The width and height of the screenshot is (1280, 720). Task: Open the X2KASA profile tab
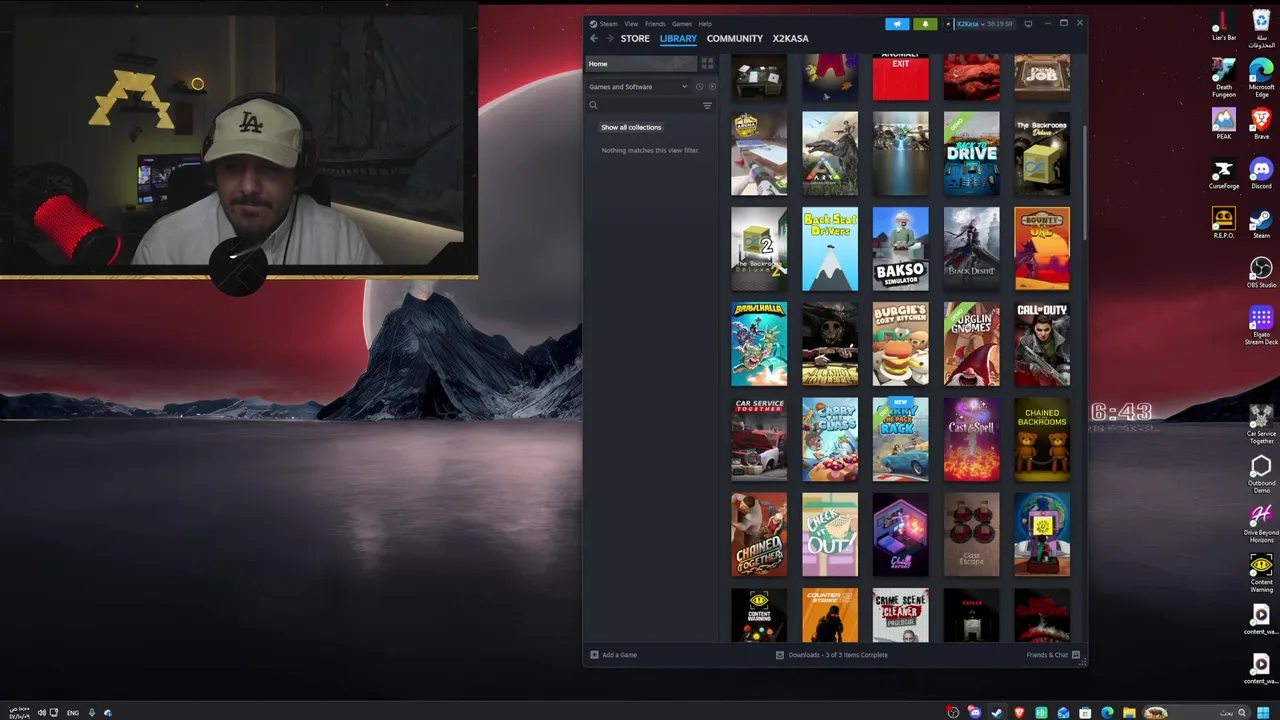point(790,39)
